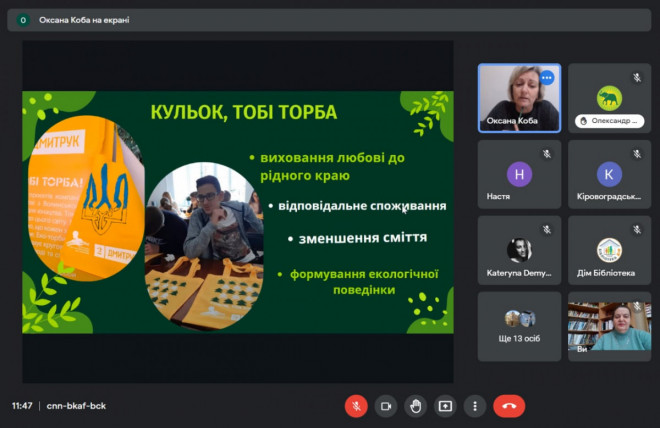This screenshot has width=660, height=428.
Task: Click muted mic icon on Kateryna Demy tile
Action: point(546,230)
